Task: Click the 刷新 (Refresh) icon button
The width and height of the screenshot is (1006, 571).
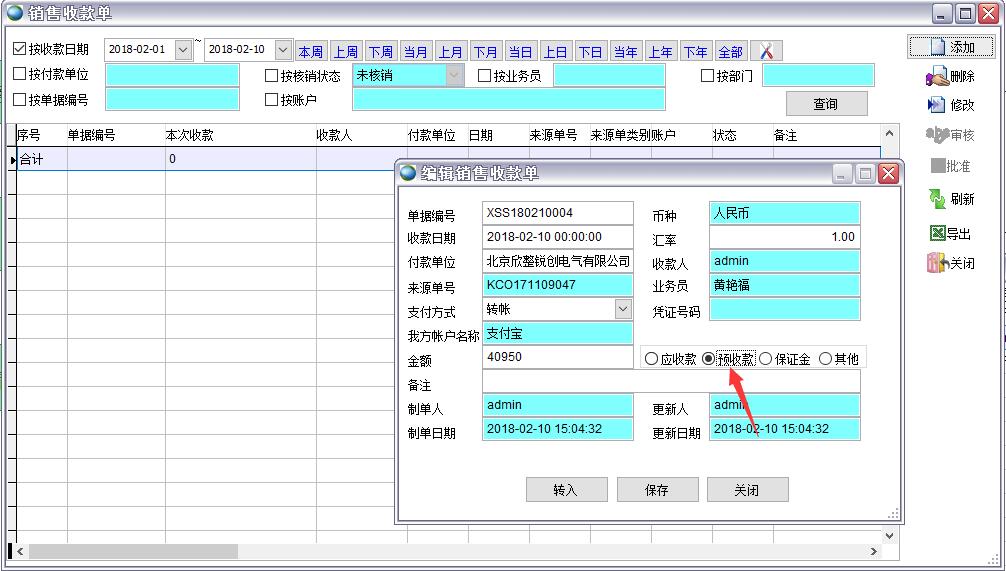Action: click(x=937, y=199)
